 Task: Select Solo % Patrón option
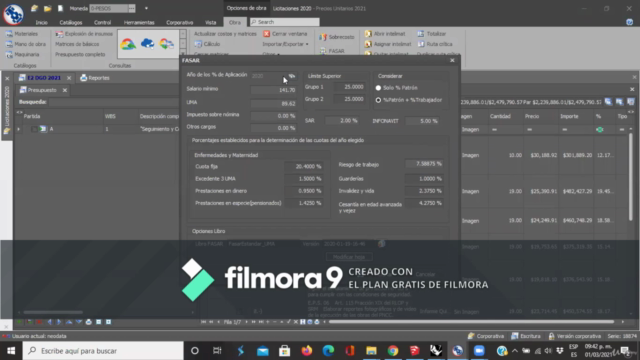pos(378,88)
